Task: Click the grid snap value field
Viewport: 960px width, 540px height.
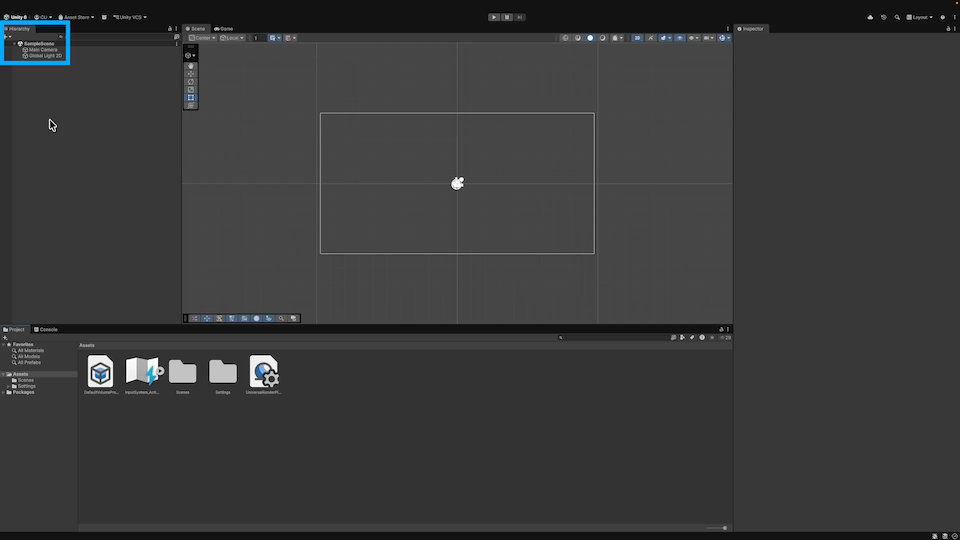Action: coord(259,38)
